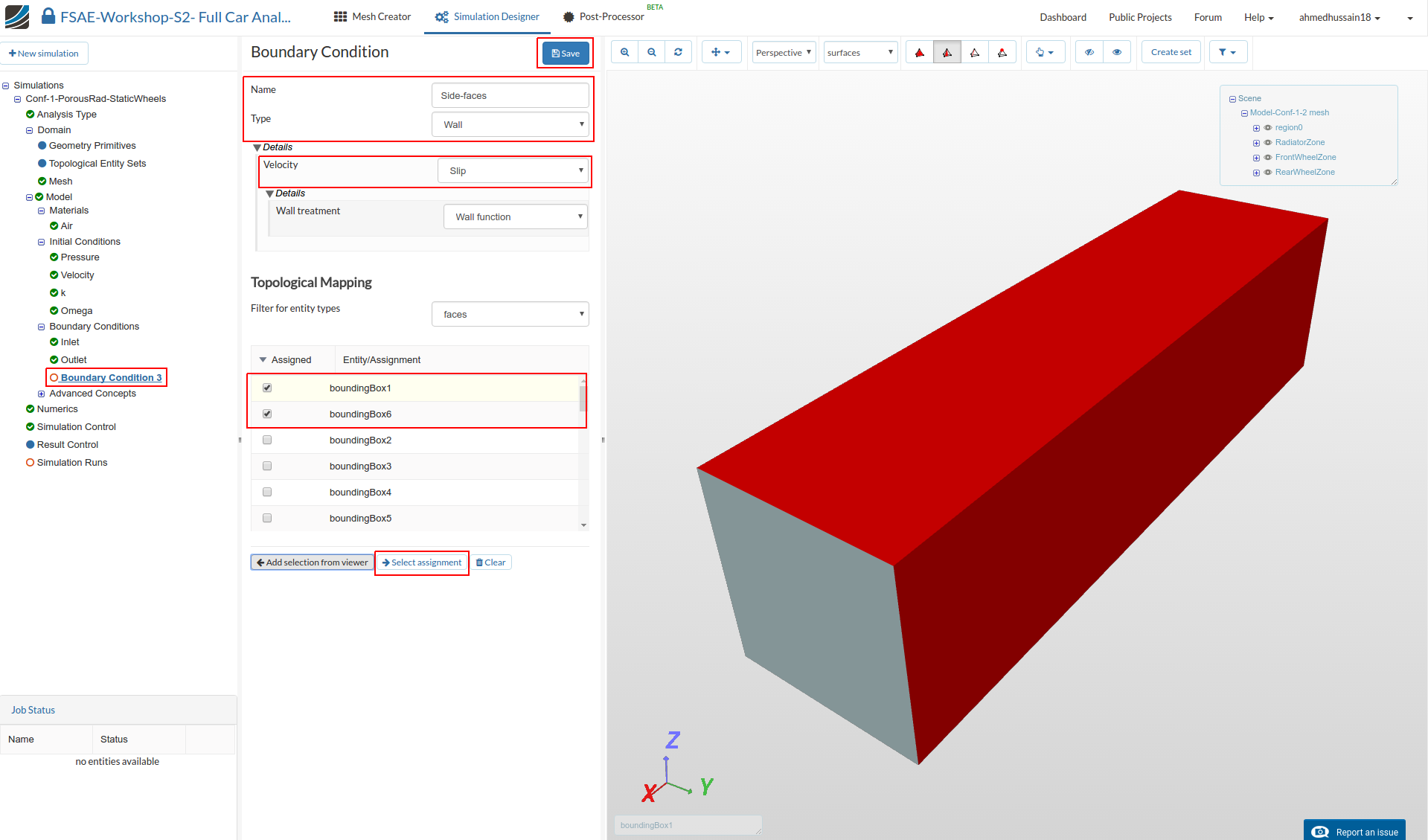
Task: Open the Post-Processor tab
Action: 603,16
